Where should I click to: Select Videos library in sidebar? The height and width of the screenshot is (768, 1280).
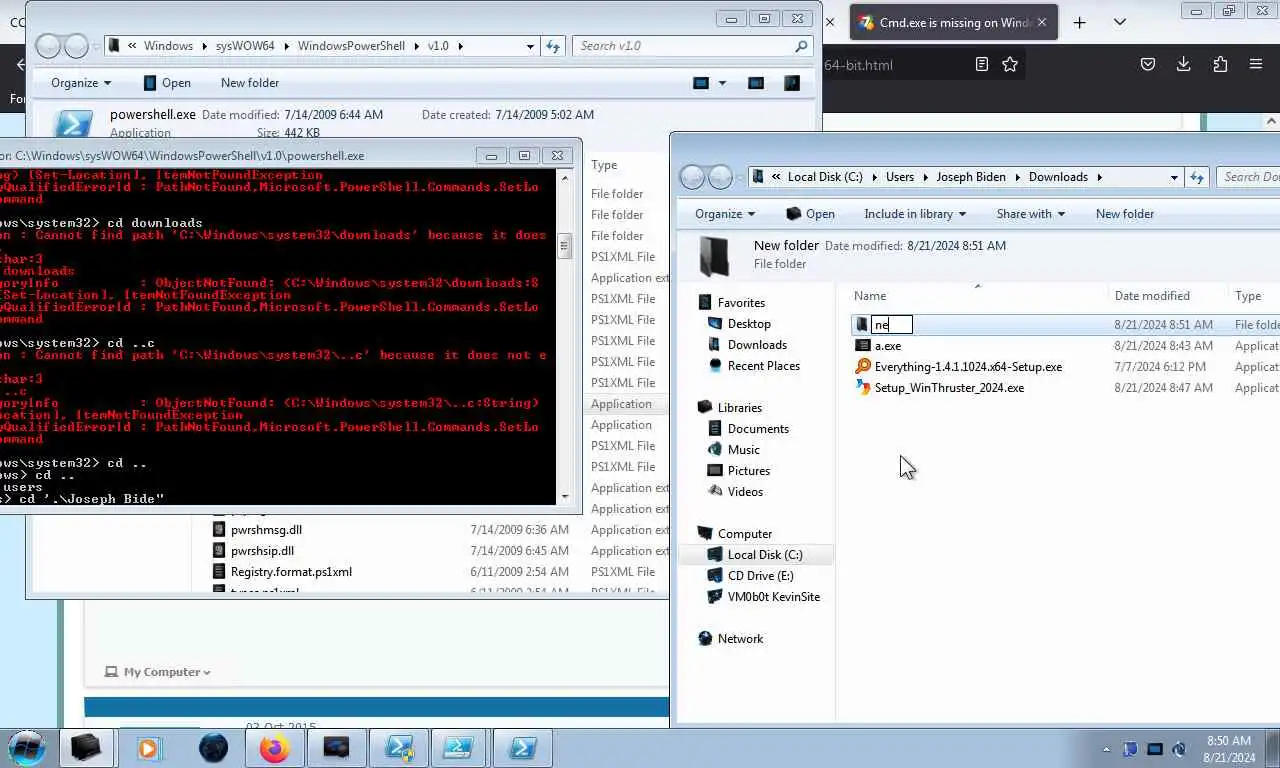pos(745,492)
